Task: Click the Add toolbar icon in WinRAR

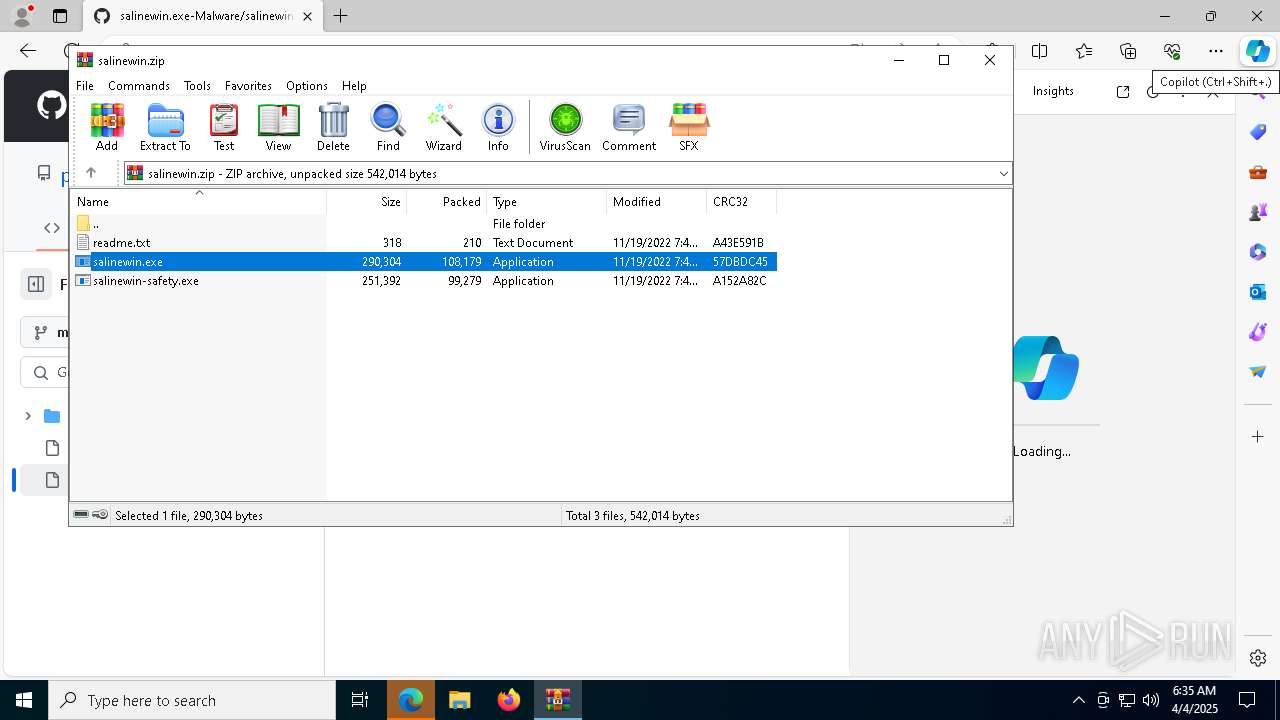Action: click(x=107, y=127)
